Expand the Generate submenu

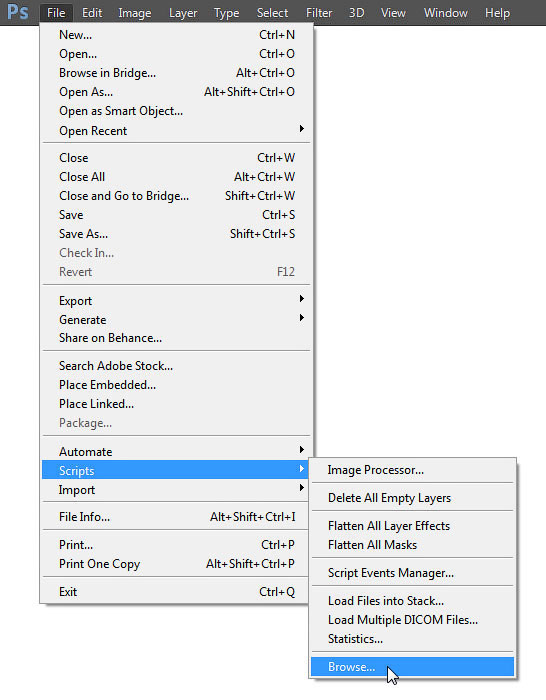176,320
